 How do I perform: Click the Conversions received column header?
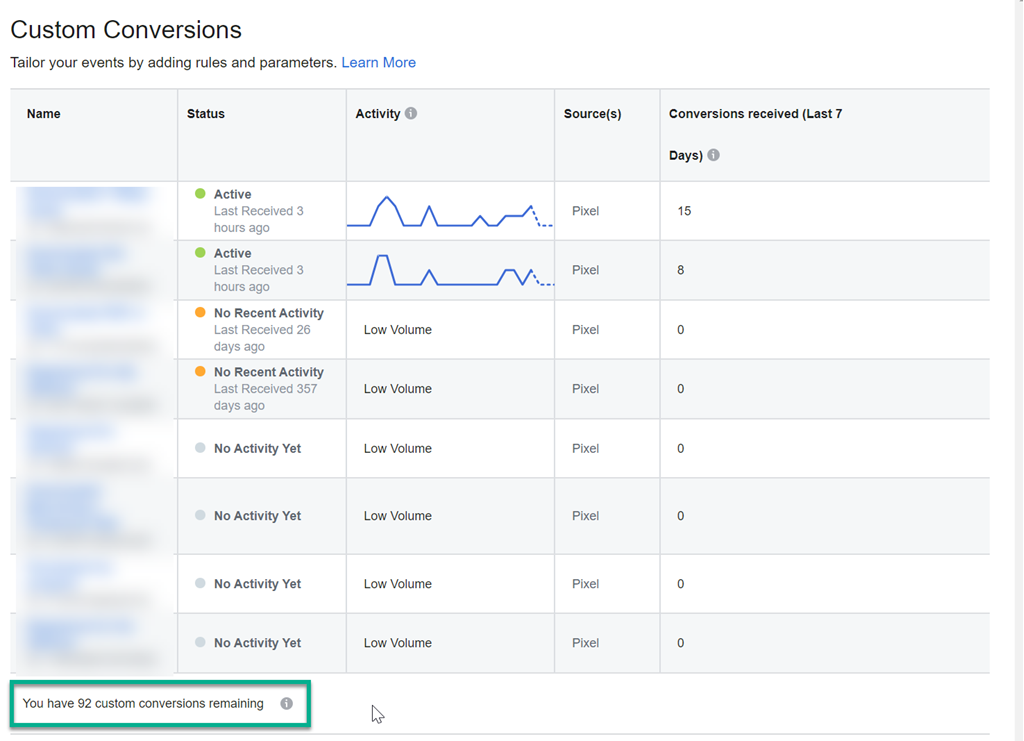pos(755,114)
